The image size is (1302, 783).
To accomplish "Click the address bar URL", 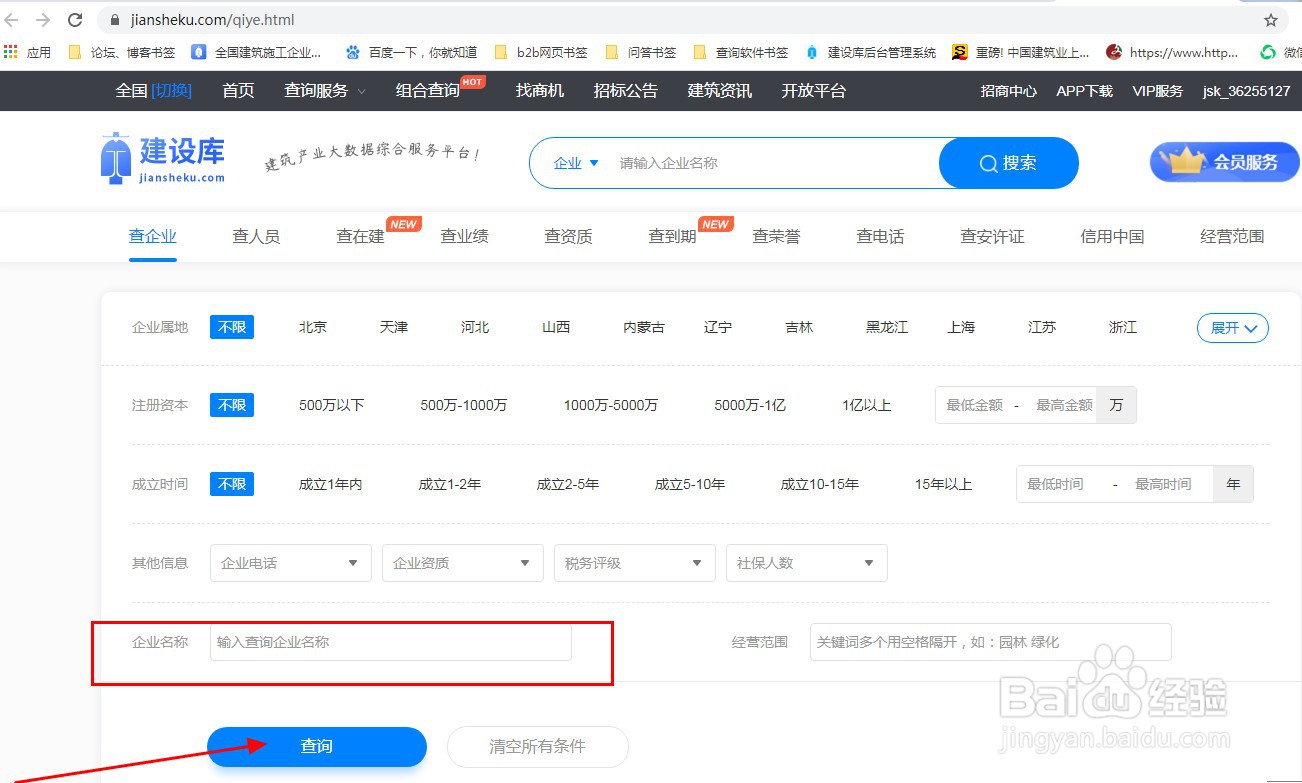I will coord(212,20).
